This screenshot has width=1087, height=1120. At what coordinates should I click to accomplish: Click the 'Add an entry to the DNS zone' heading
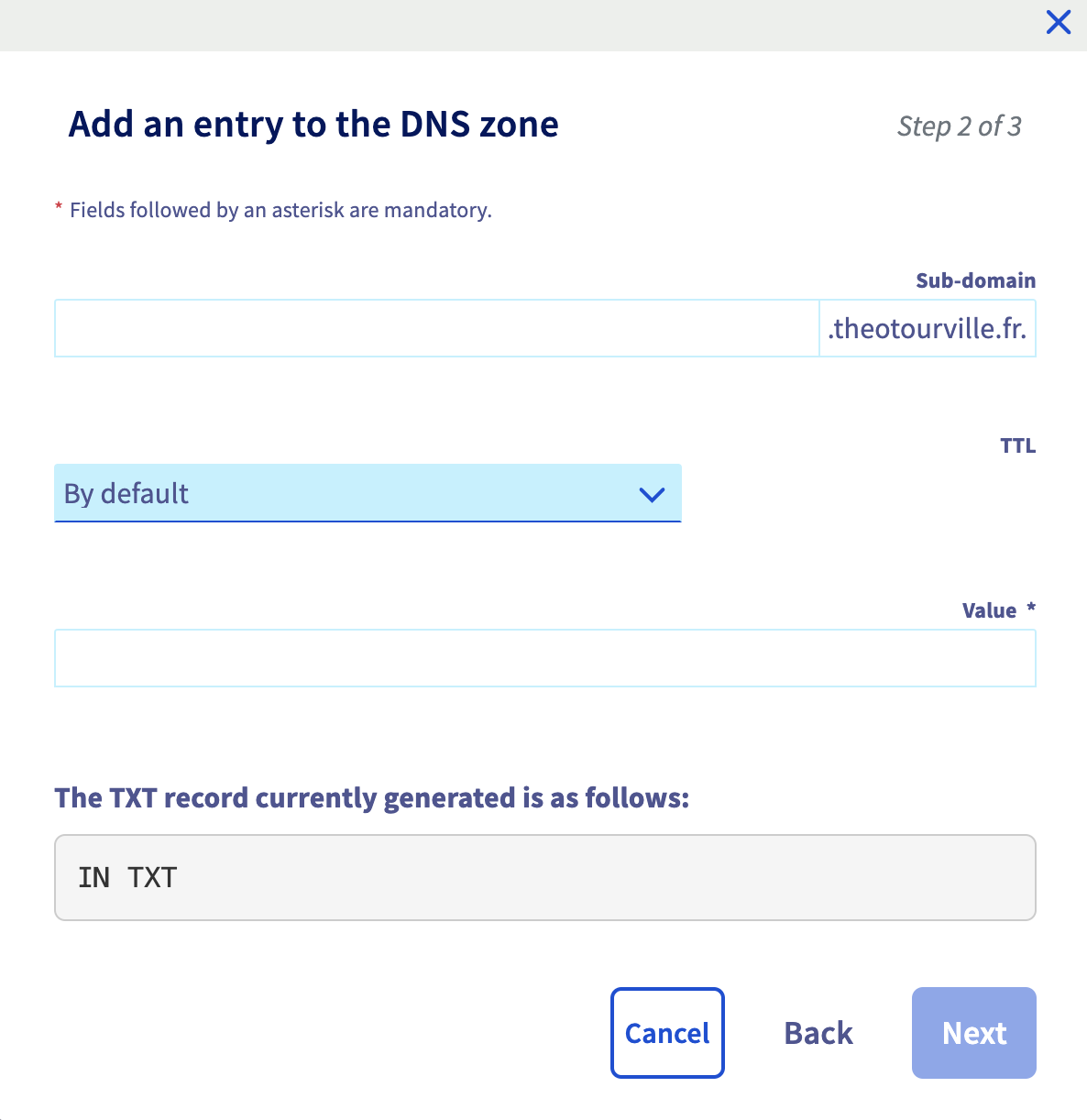(x=313, y=124)
